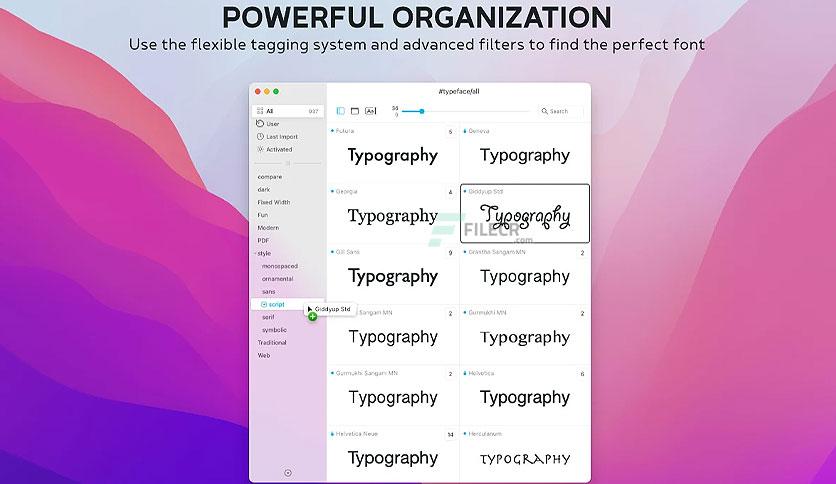836x484 pixels.
Task: Toggle the sidebar panel view icon
Action: (x=341, y=111)
